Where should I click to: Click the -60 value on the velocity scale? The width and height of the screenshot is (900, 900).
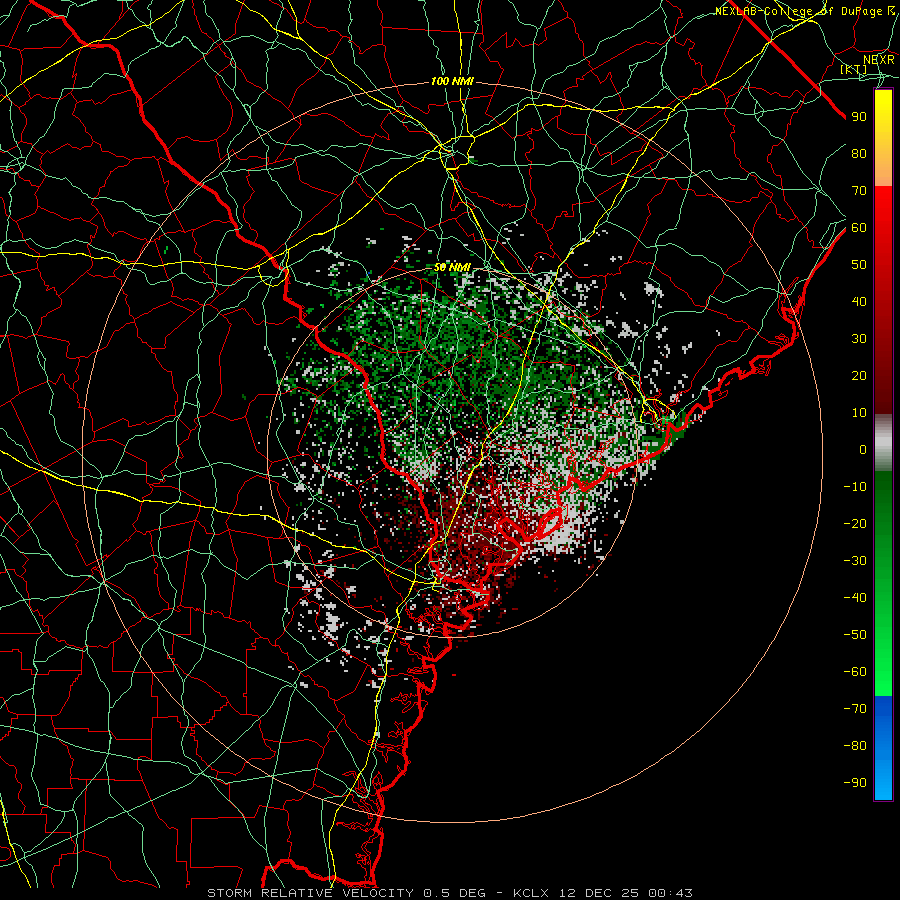(x=855, y=672)
